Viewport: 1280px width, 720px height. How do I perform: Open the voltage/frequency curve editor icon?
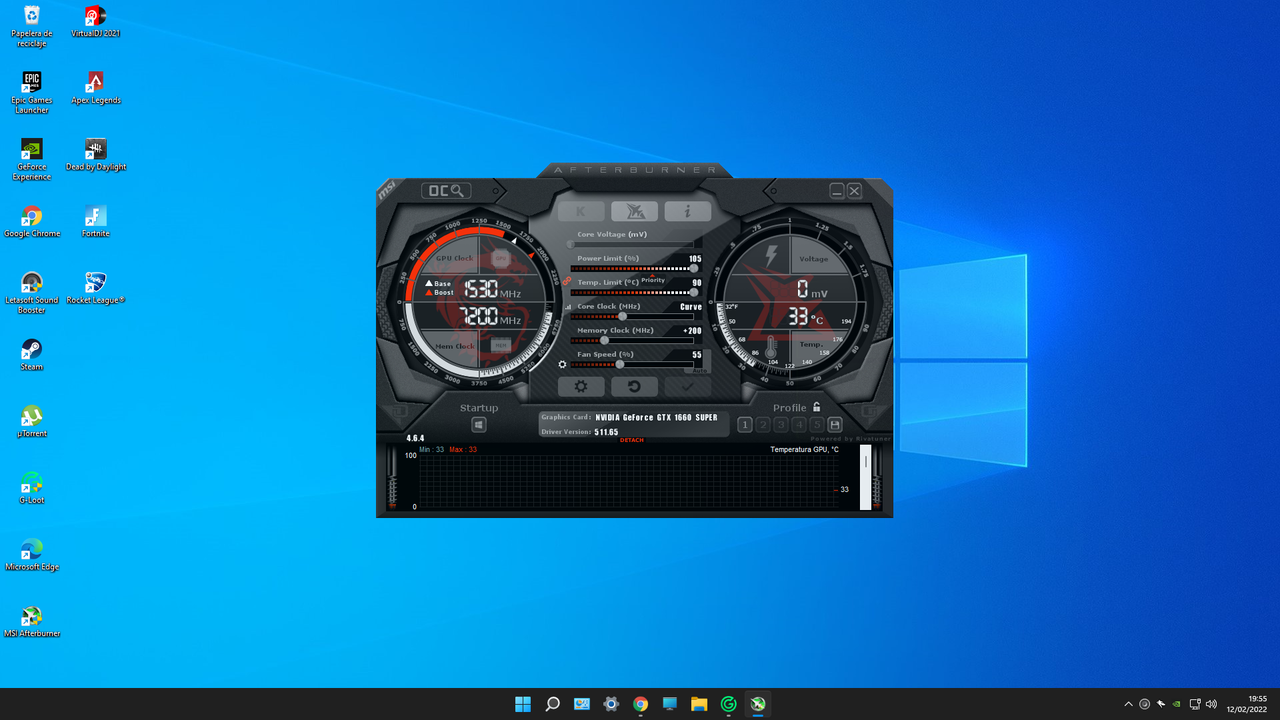pyautogui.click(x=568, y=307)
